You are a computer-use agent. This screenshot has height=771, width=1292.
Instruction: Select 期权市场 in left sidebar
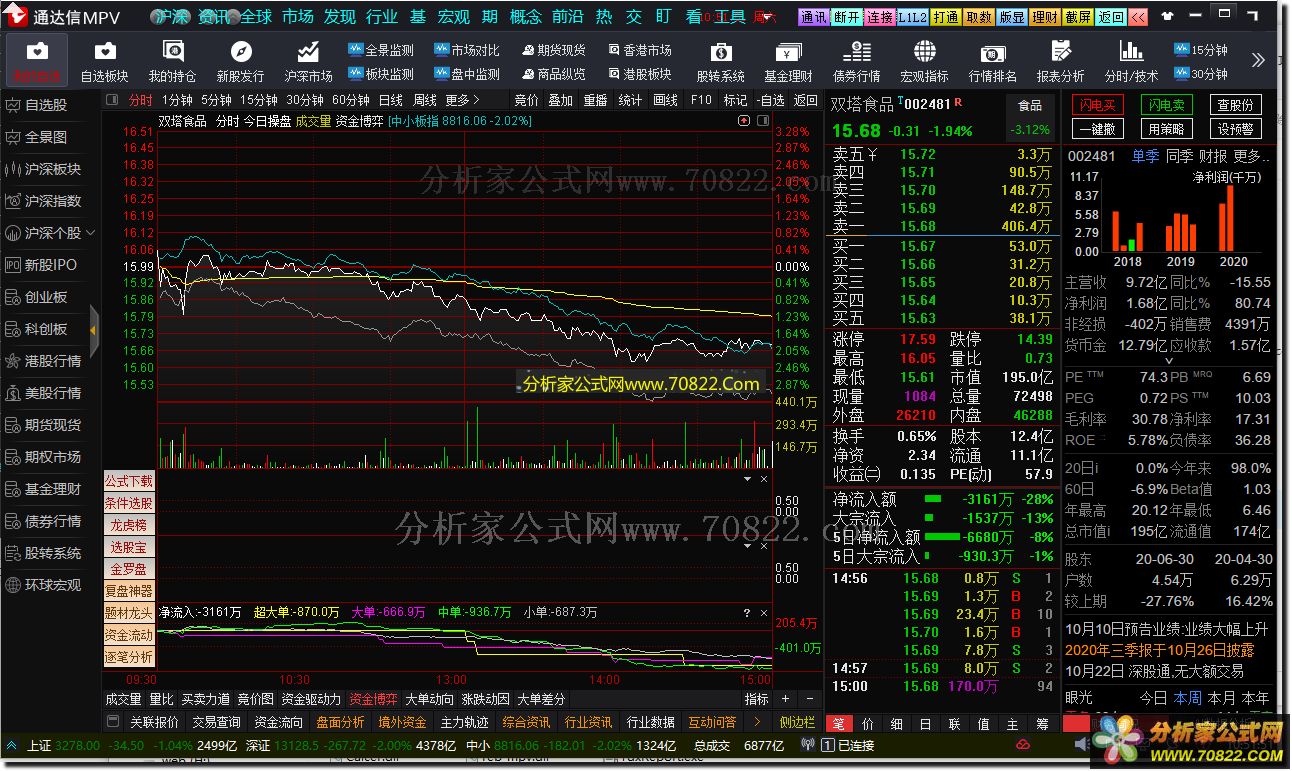point(46,457)
